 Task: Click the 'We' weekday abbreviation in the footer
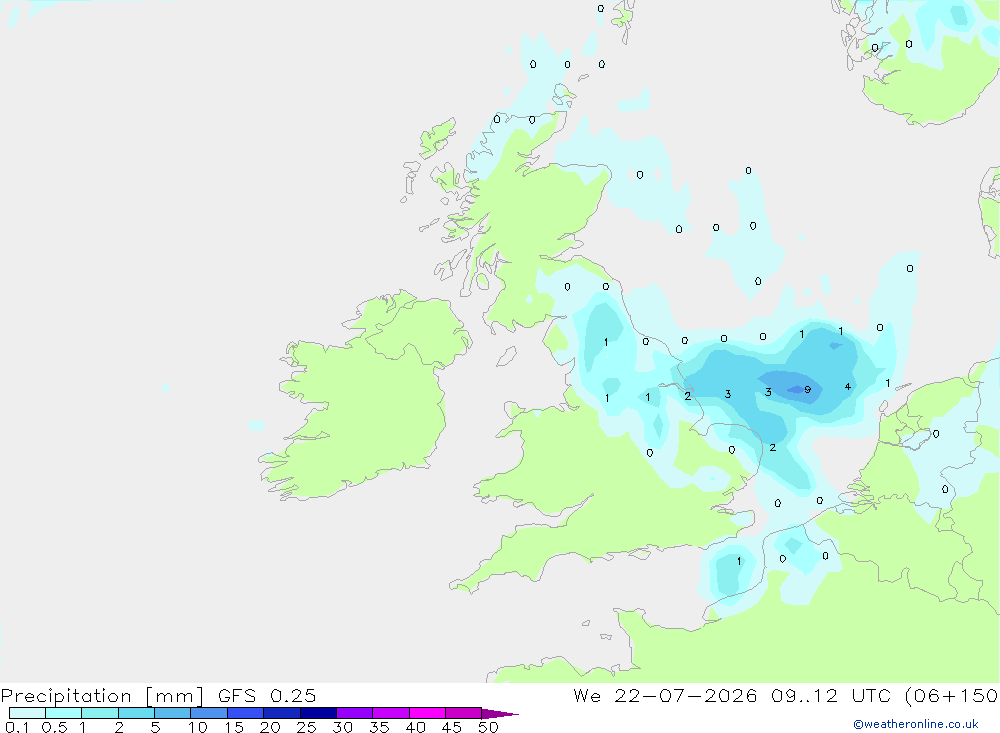coord(587,696)
